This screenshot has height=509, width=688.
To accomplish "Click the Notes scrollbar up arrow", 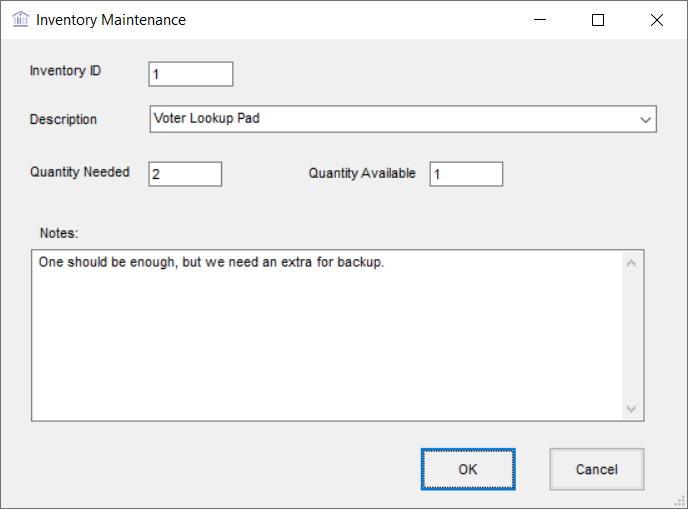I will click(x=631, y=263).
